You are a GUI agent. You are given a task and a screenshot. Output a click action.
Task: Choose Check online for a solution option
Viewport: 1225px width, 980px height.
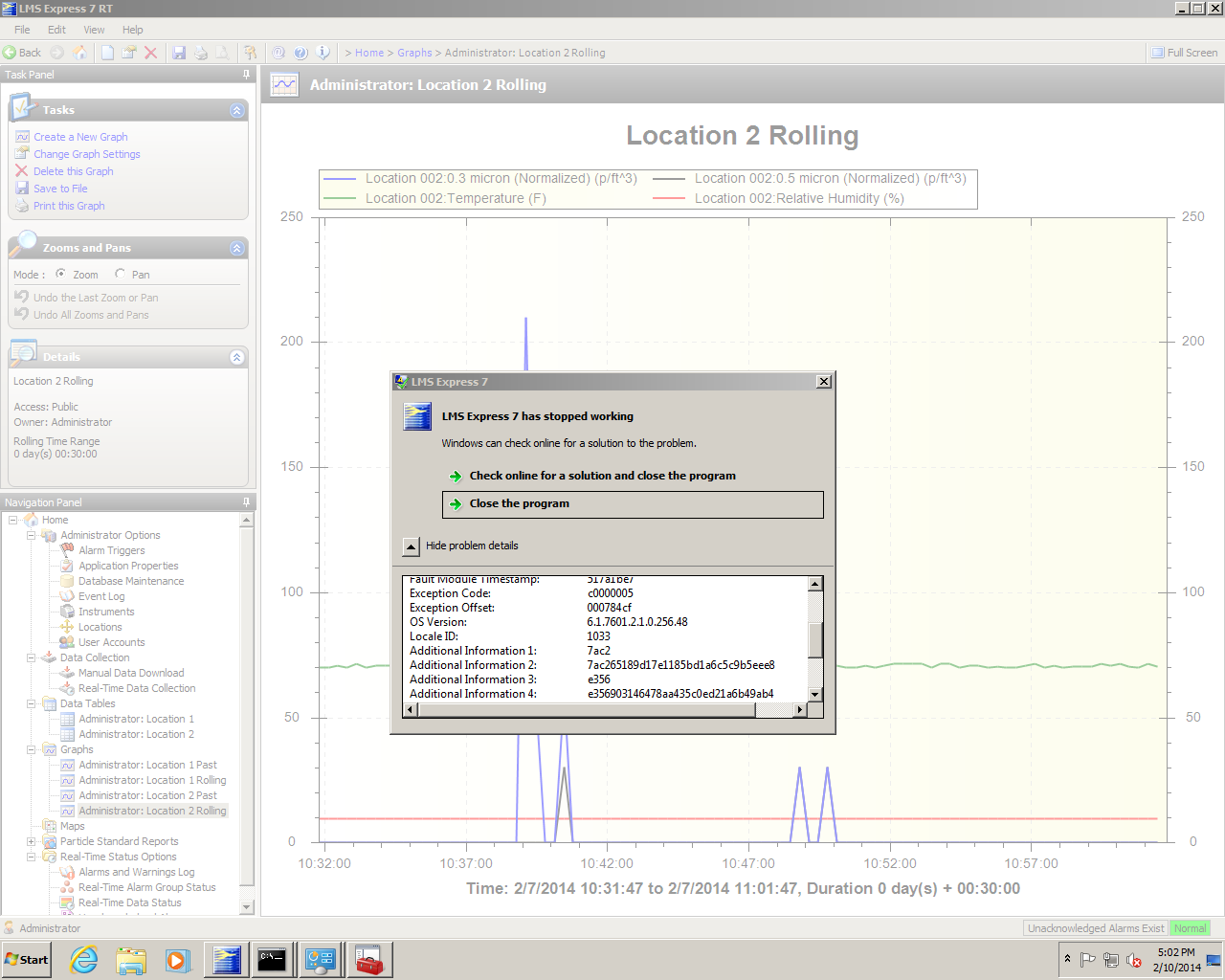602,476
